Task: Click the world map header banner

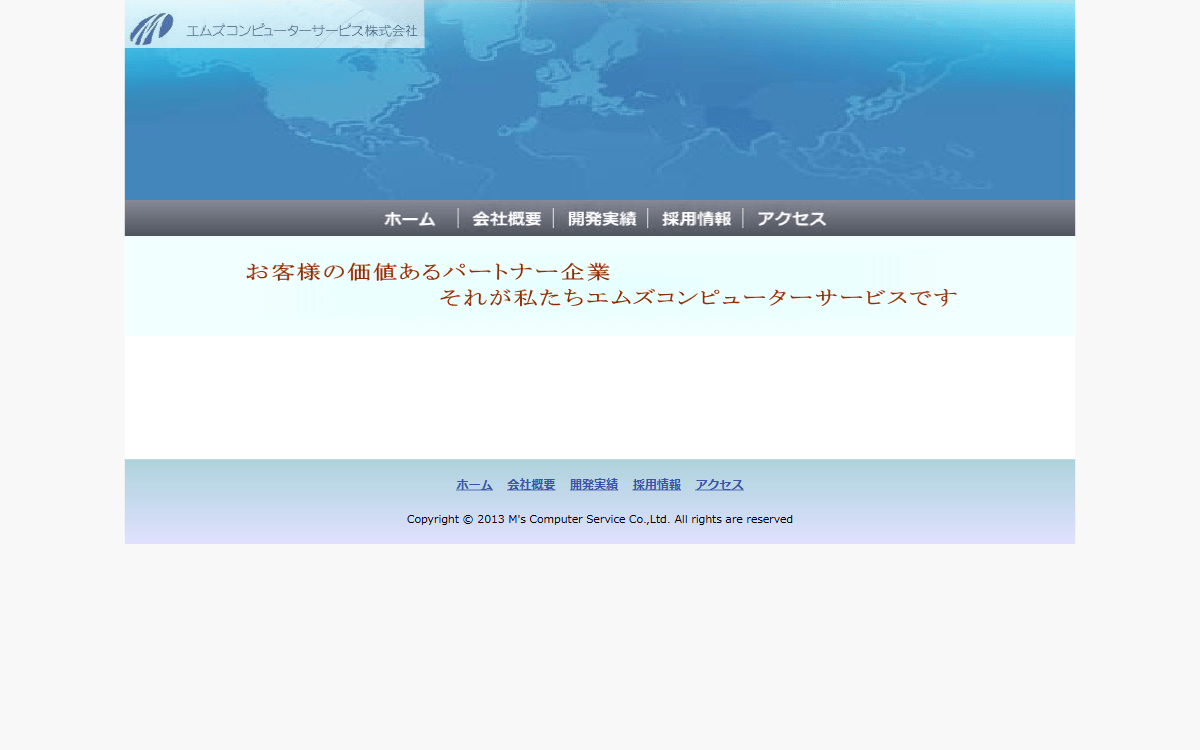Action: pyautogui.click(x=600, y=100)
